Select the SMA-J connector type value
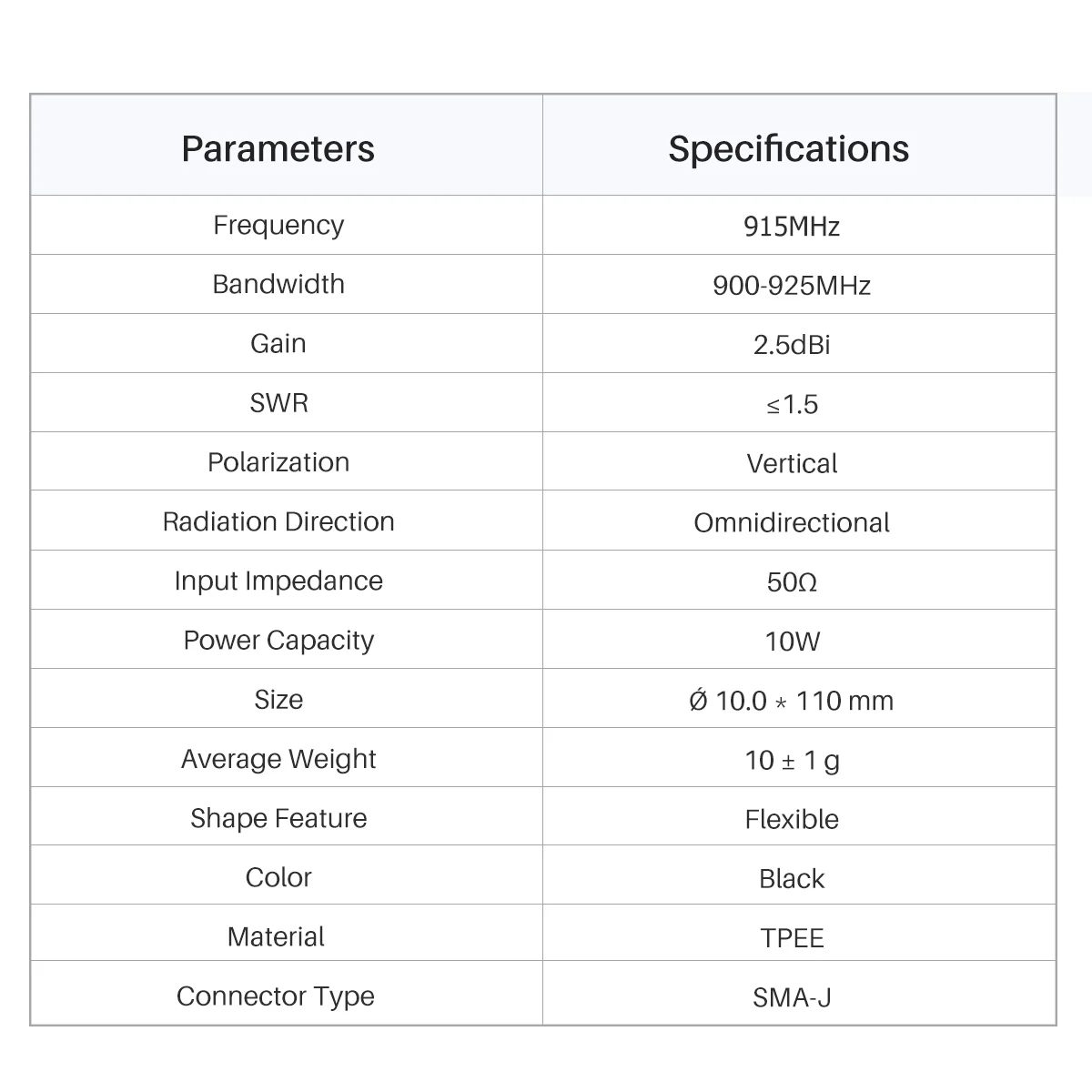Viewport: 1092px width, 1092px height. pos(792,997)
